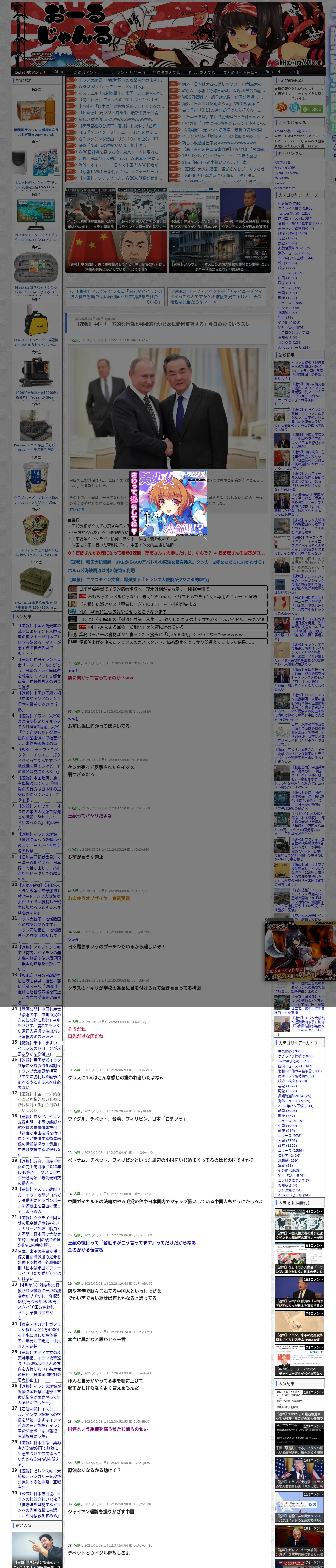The image size is (336, 1568).
Task: Open the About menu item
Action: click(60, 72)
